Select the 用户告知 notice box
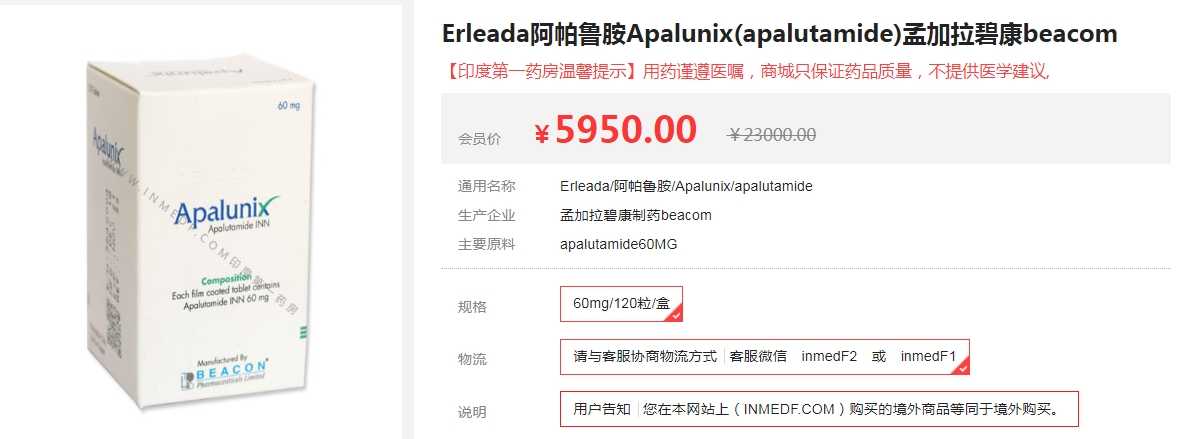 pos(602,409)
